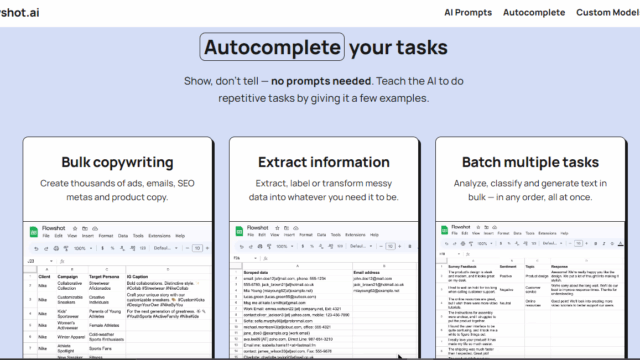
Task: Increase font size in Extract information sheet
Action: tap(400, 246)
